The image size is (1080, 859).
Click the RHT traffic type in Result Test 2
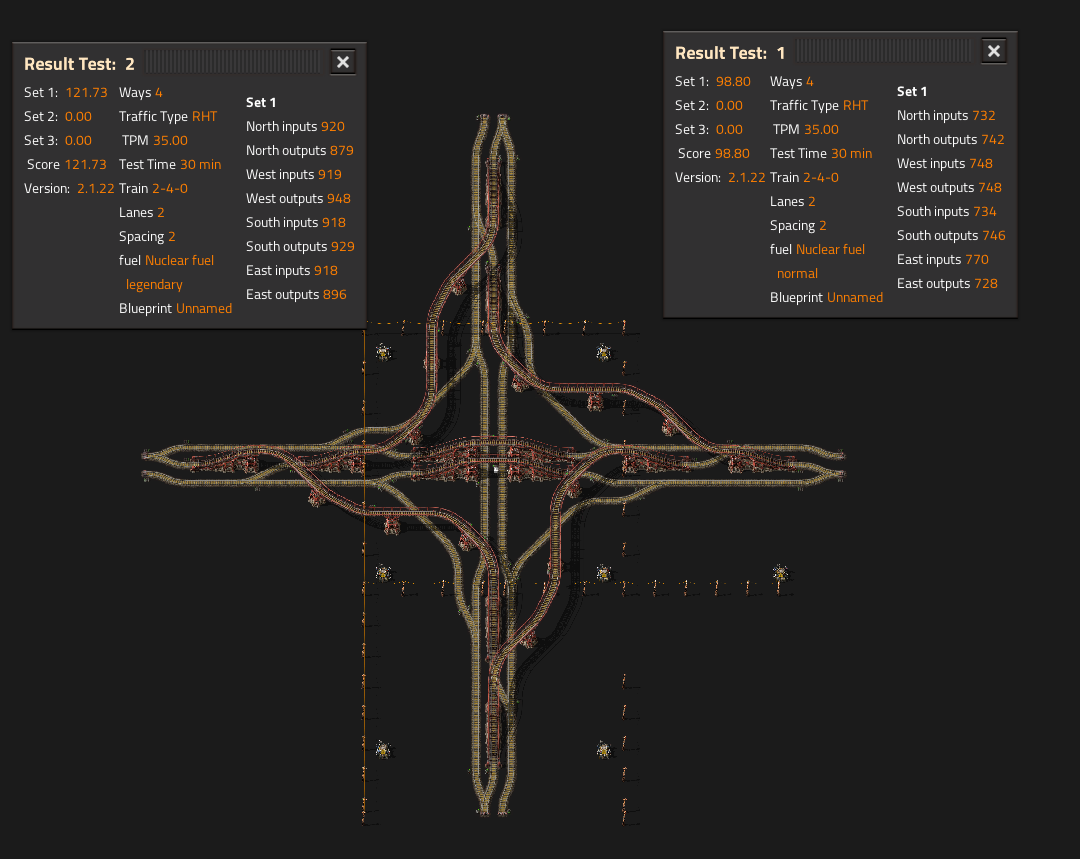[x=204, y=116]
